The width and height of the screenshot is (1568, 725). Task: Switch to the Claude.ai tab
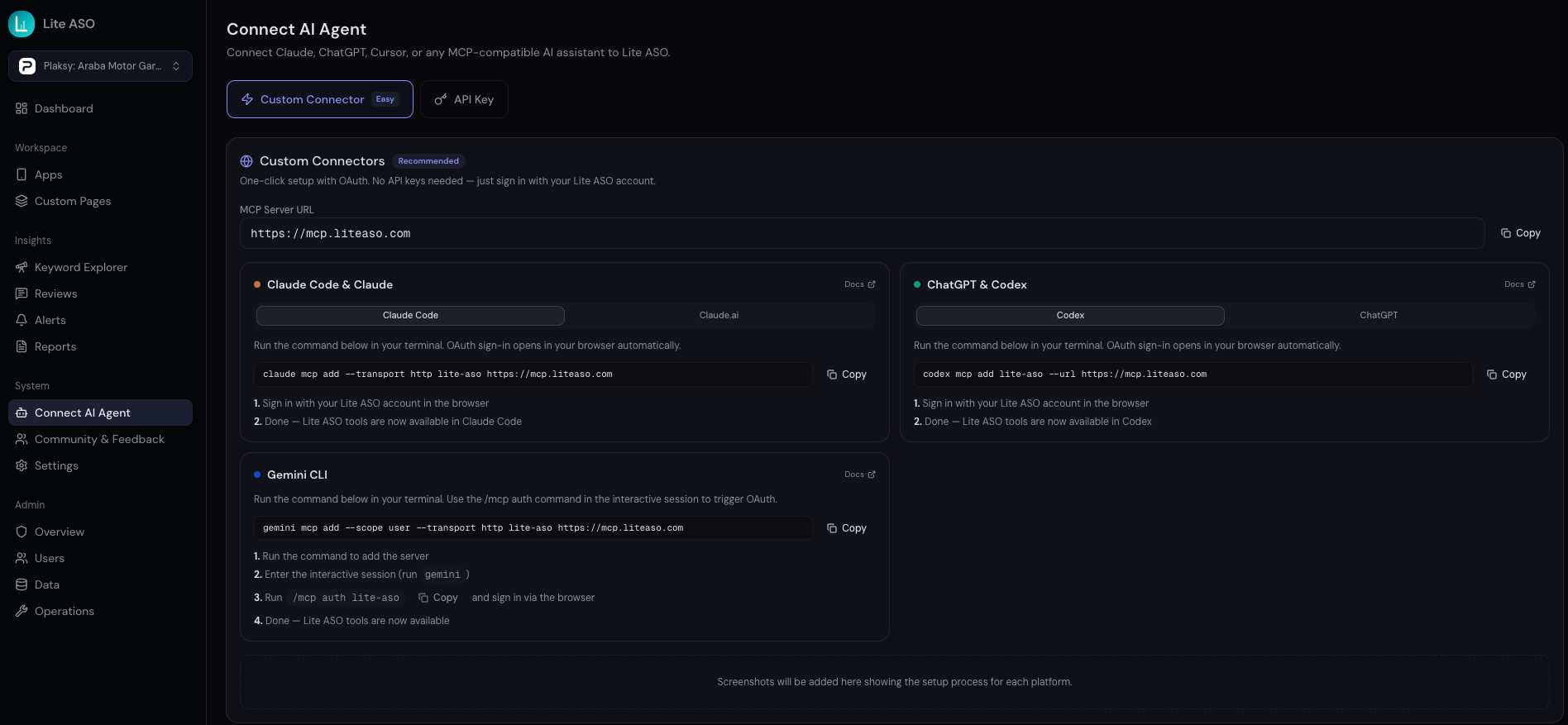(x=719, y=315)
